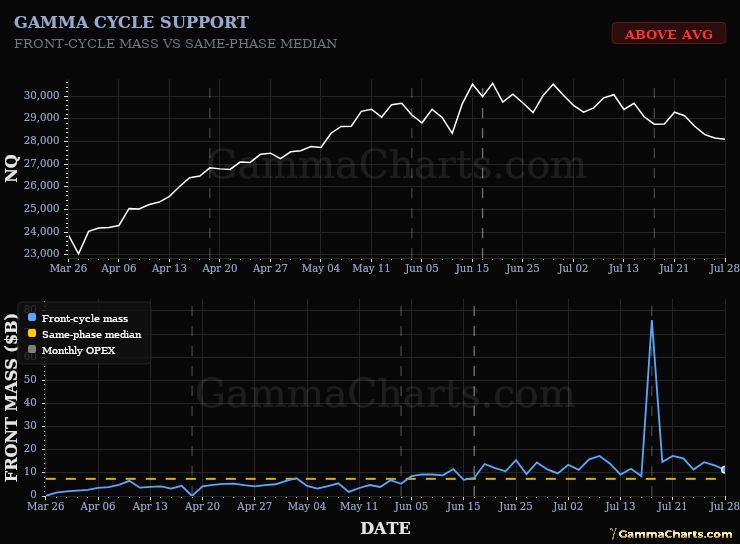Click Apr 20 label on upper chart
Image resolution: width=740 pixels, height=544 pixels.
point(219,268)
